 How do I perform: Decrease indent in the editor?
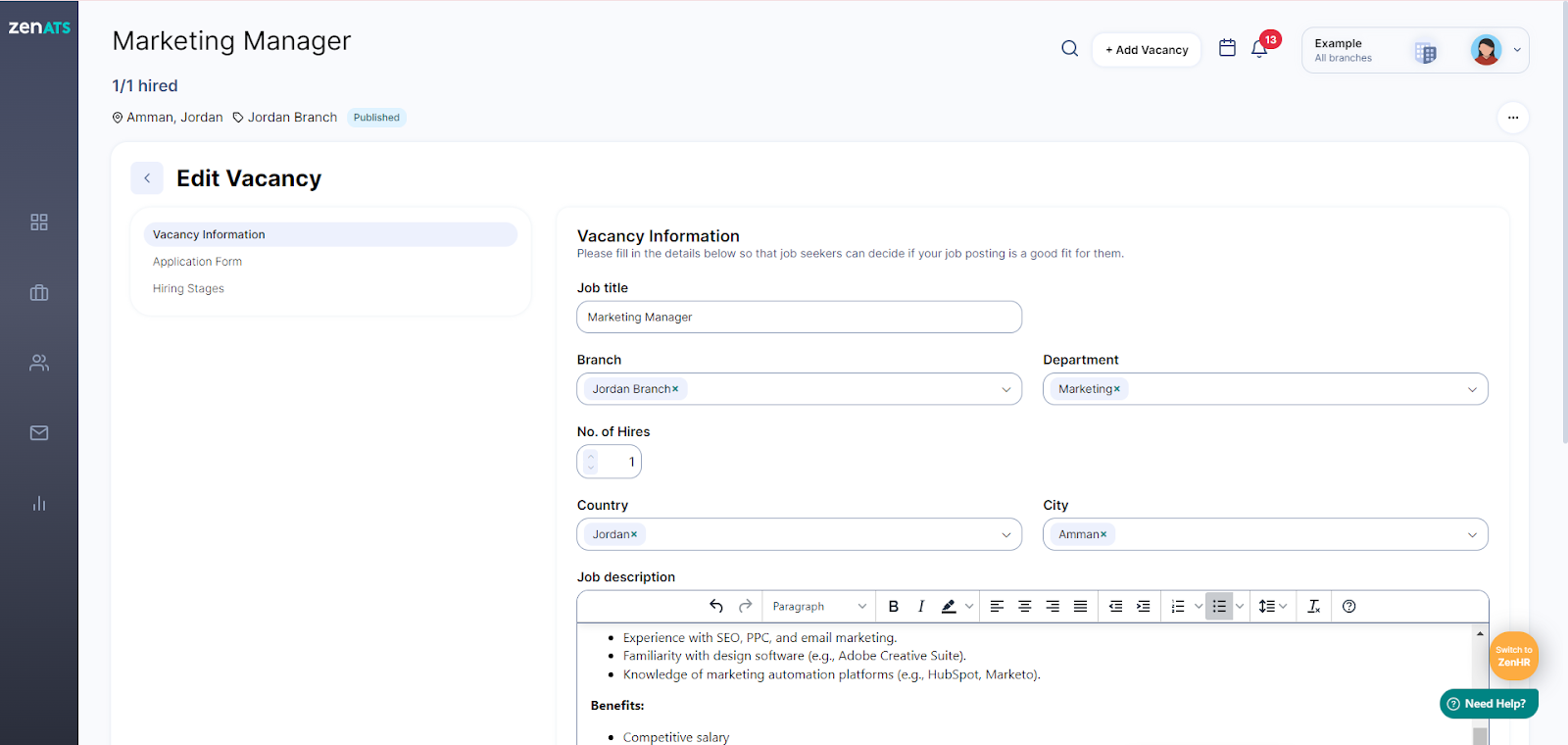1115,606
